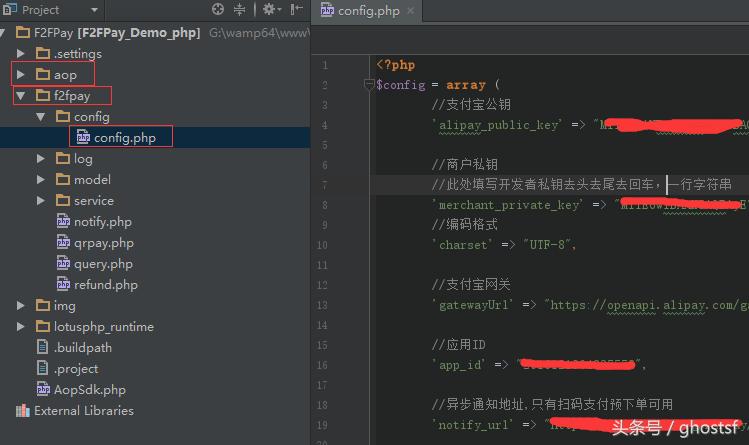Select refund.php in the project tree
This screenshot has width=749, height=445.
[105, 285]
